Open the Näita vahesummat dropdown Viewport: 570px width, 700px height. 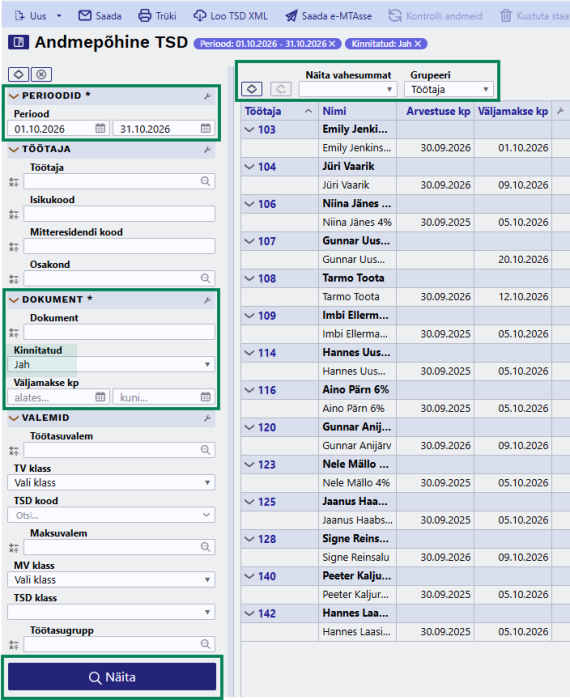tap(348, 89)
